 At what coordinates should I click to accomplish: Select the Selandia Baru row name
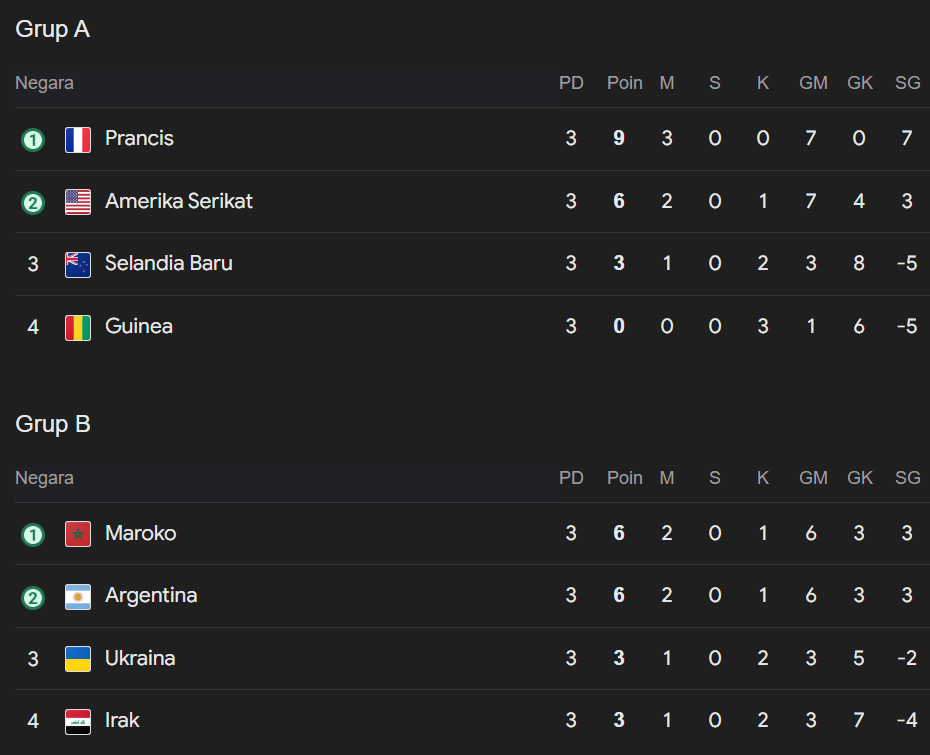coord(169,263)
